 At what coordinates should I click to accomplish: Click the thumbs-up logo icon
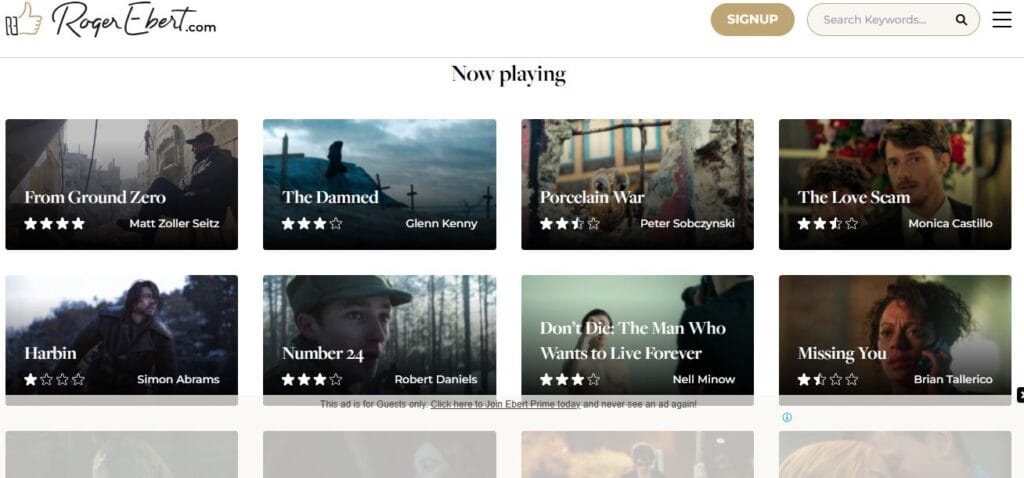click(24, 18)
